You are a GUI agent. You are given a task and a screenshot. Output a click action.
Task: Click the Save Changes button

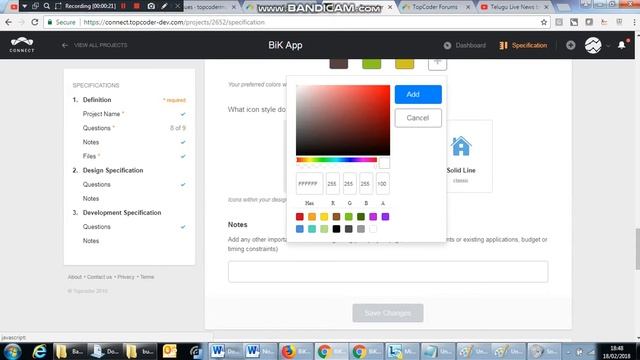pyautogui.click(x=388, y=313)
